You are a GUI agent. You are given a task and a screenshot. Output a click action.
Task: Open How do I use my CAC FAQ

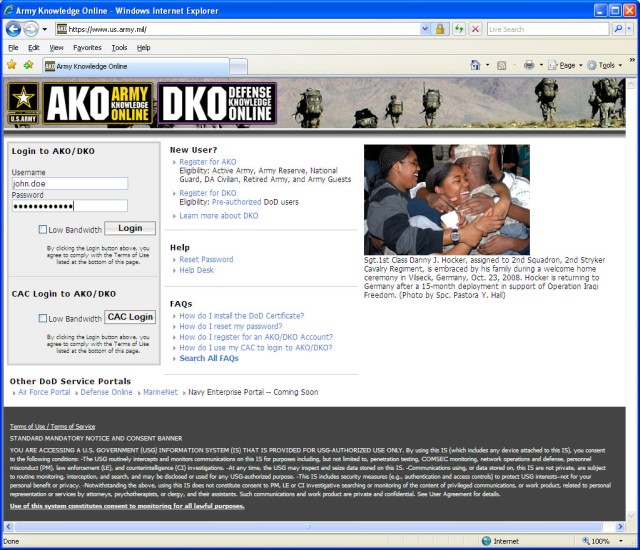point(256,347)
